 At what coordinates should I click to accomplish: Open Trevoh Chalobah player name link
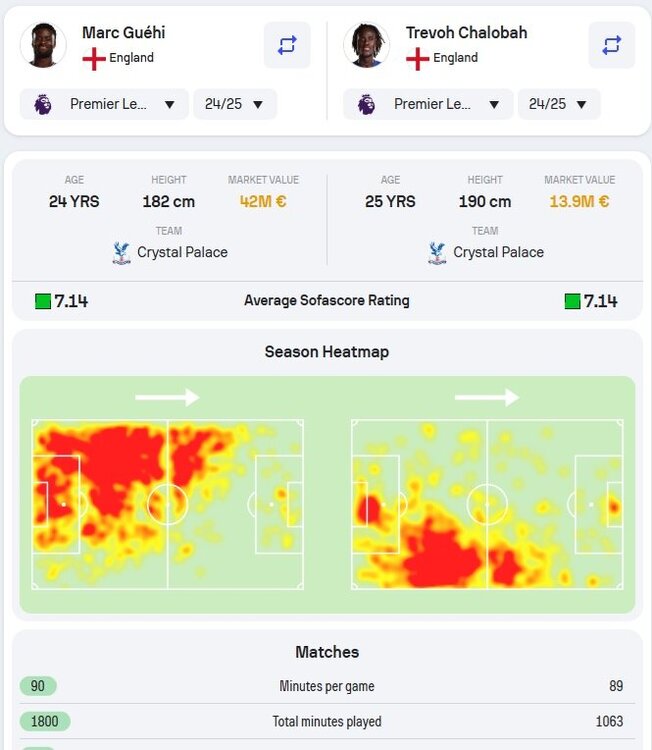tap(466, 33)
